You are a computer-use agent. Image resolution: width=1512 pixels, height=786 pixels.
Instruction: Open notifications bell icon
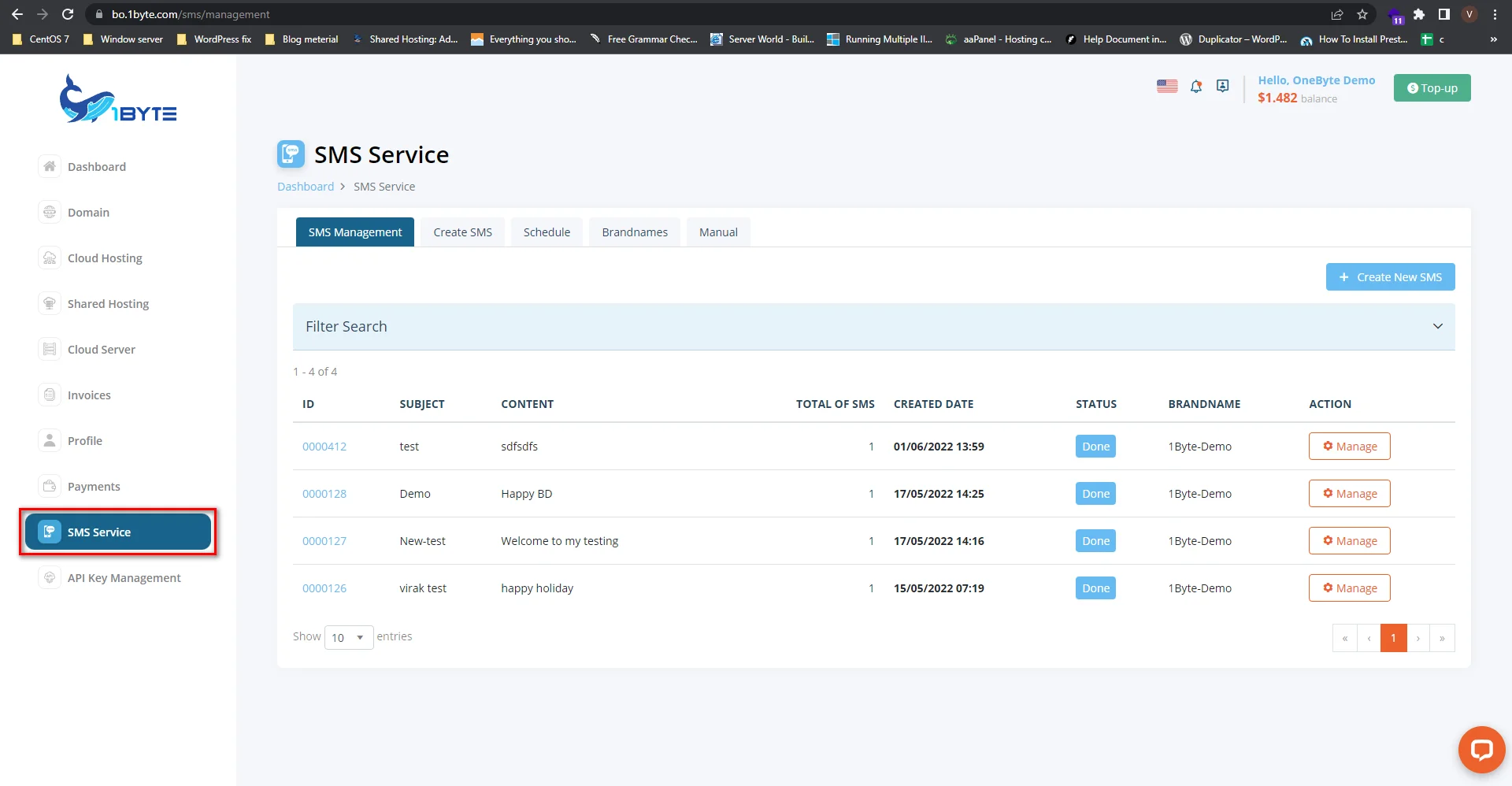tap(1196, 87)
